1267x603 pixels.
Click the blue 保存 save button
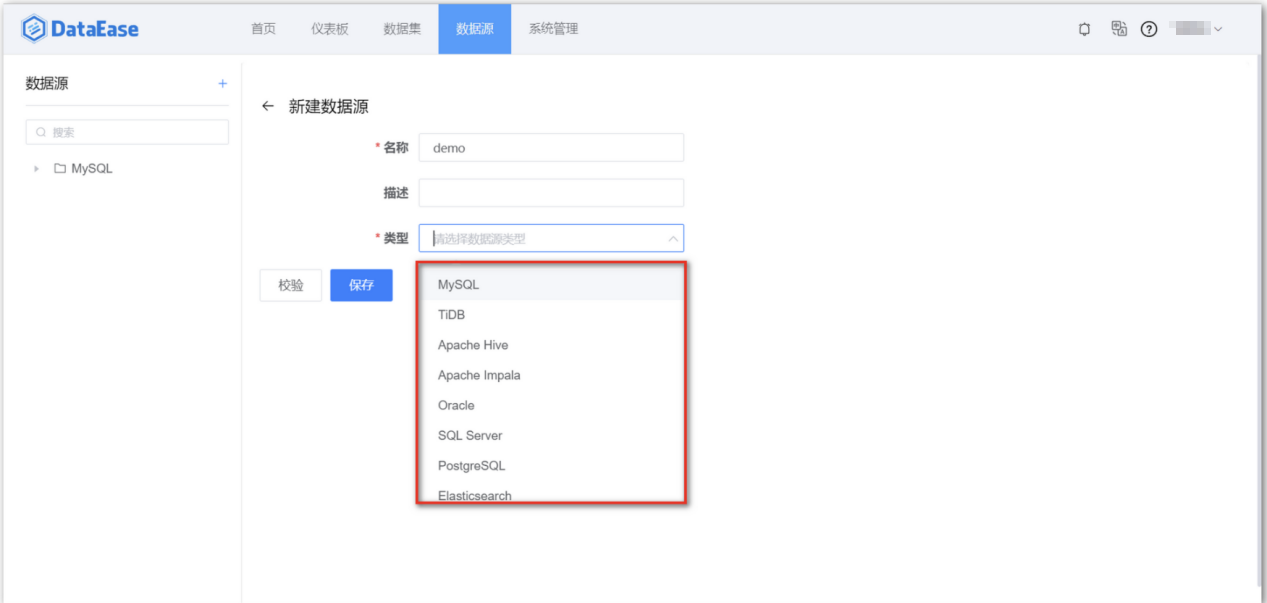coord(361,285)
